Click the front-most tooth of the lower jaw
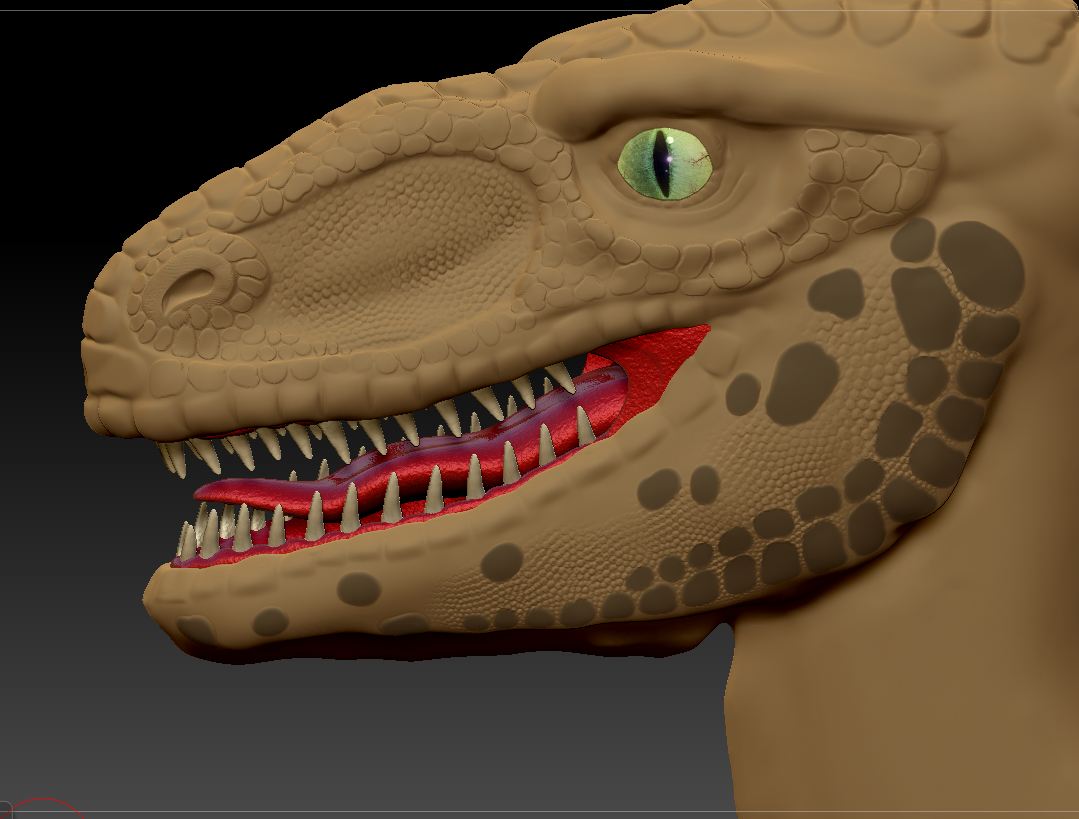This screenshot has height=819, width=1079. (186, 541)
